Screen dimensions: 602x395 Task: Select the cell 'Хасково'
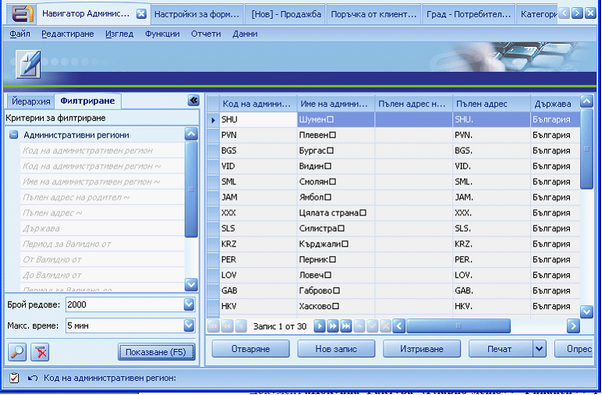pos(336,306)
